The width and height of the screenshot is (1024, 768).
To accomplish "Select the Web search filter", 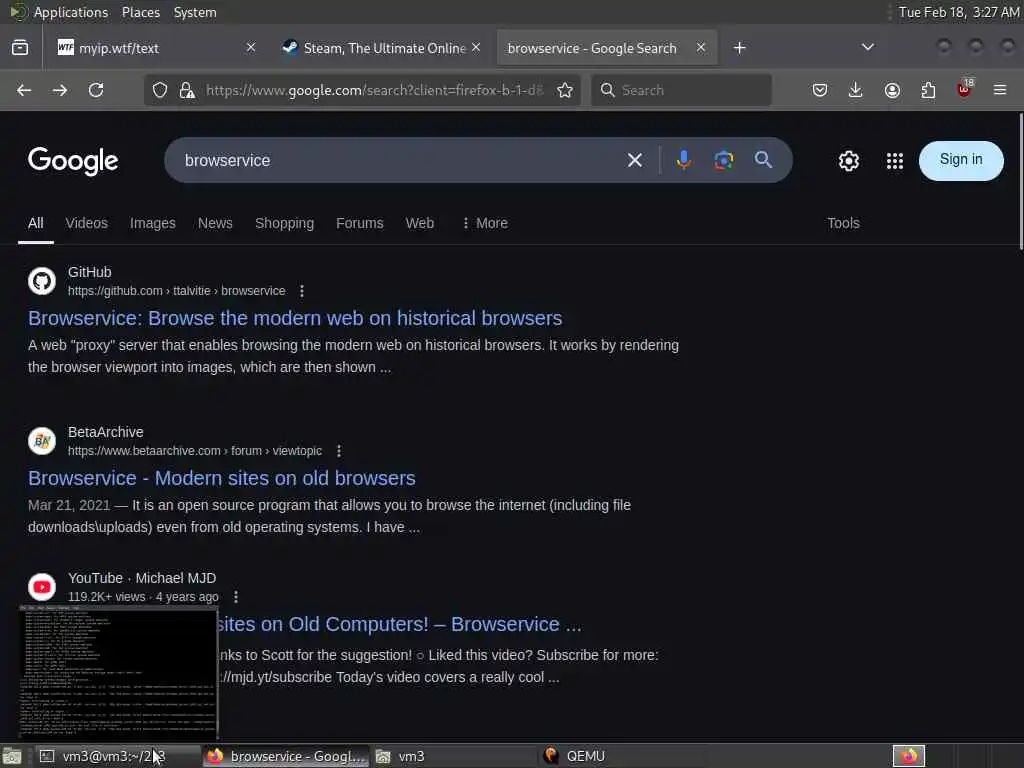I will click(x=419, y=223).
